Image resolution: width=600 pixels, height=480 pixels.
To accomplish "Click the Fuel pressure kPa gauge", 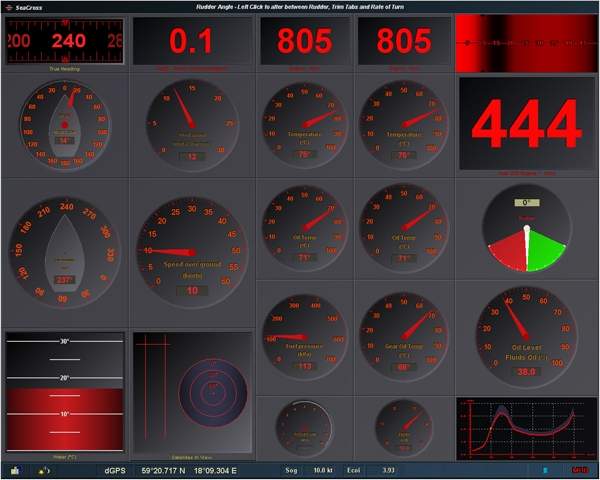I will [x=304, y=335].
